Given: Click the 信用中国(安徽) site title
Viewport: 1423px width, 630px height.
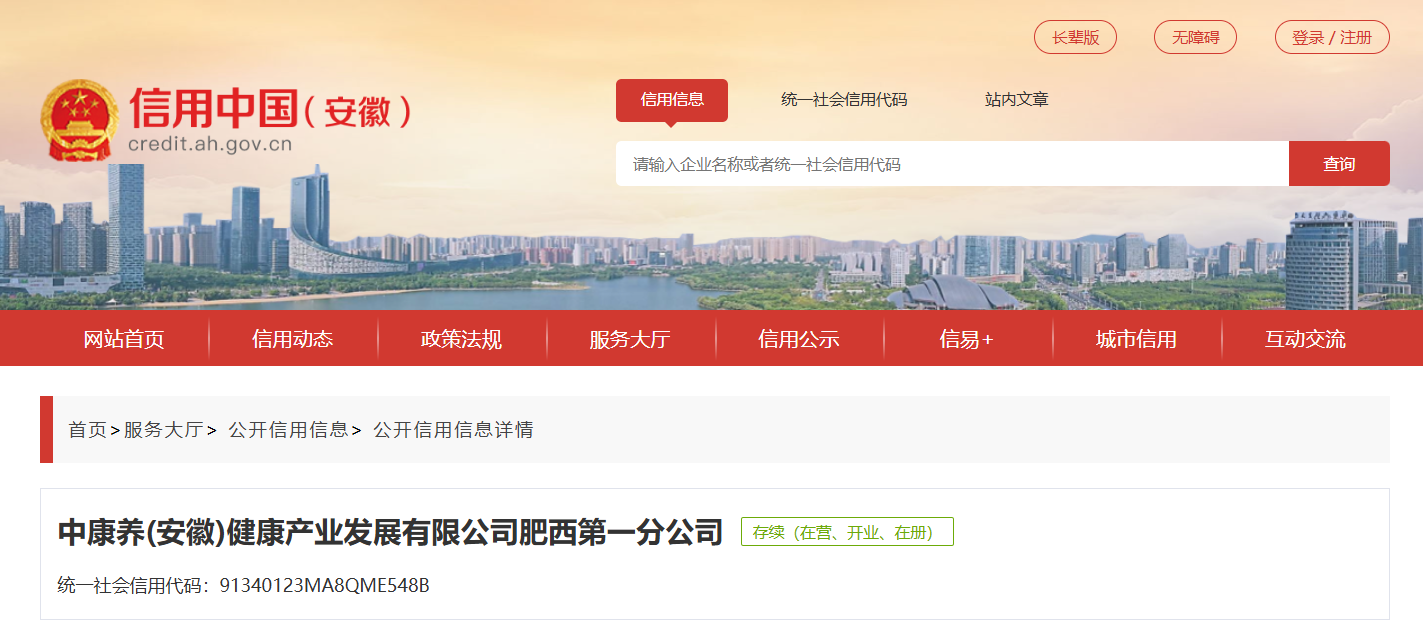Looking at the screenshot, I should (270, 108).
